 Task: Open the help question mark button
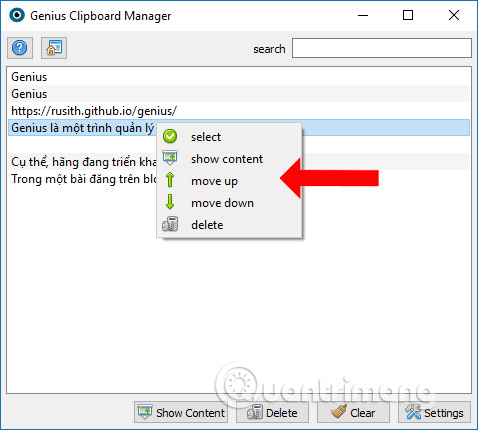[20, 48]
